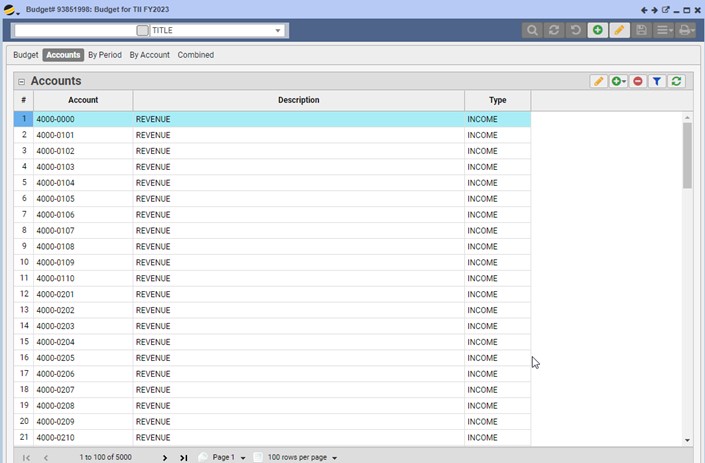This screenshot has height=463, width=705.
Task: Open the TITLE dropdown
Action: click(x=278, y=31)
